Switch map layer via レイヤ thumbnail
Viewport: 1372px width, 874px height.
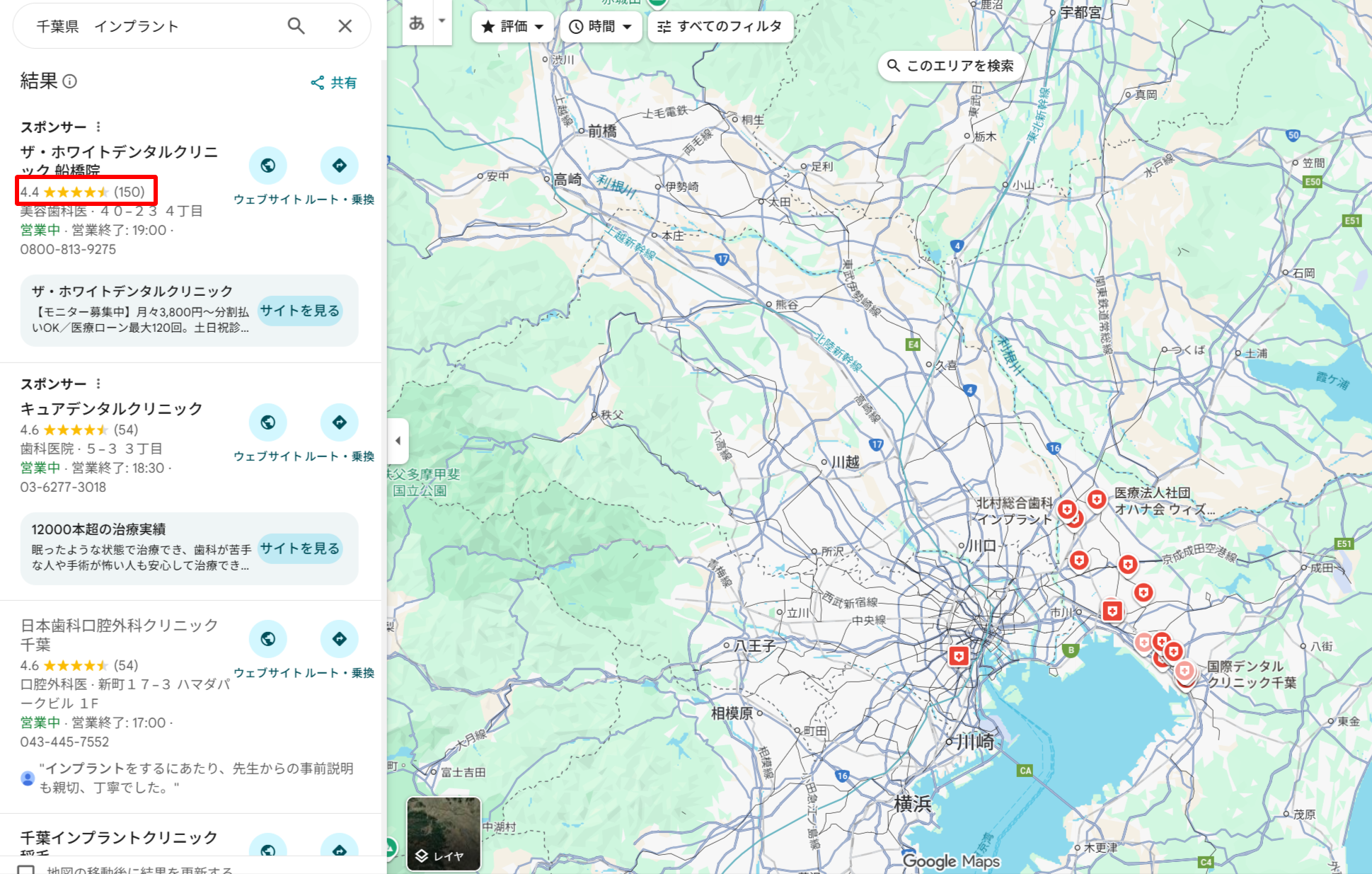click(x=444, y=834)
